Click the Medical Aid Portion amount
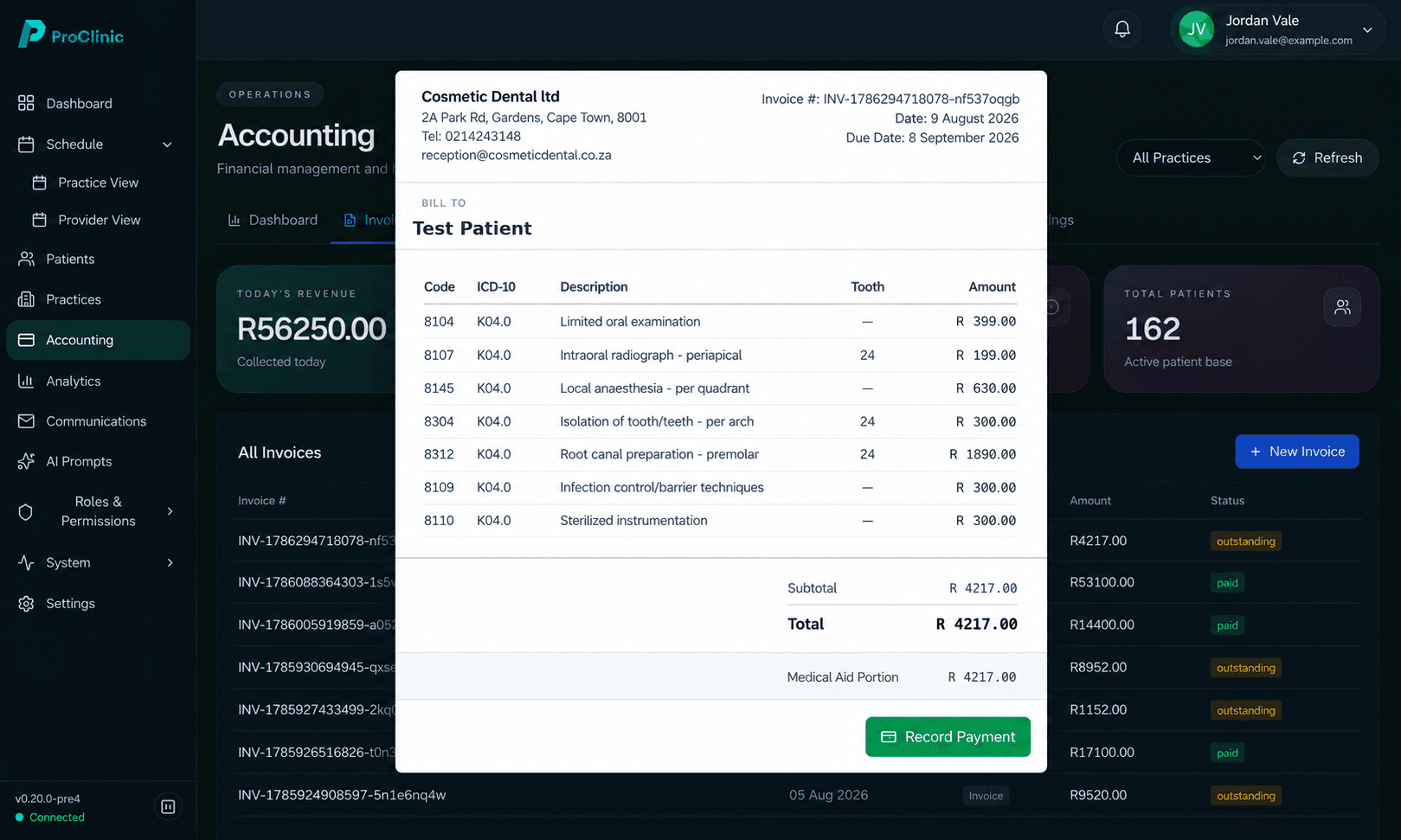Screen dimensions: 1401x840 click(x=982, y=677)
